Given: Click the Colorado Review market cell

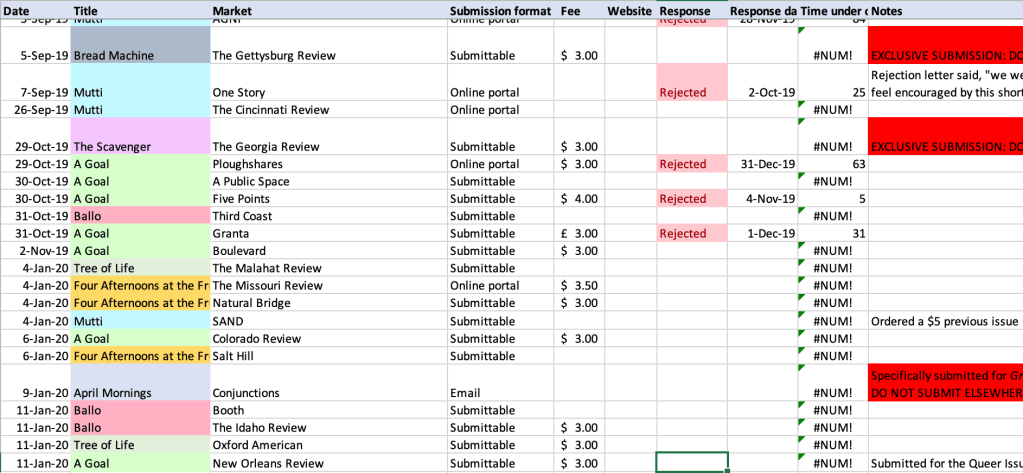Looking at the screenshot, I should pos(329,339).
